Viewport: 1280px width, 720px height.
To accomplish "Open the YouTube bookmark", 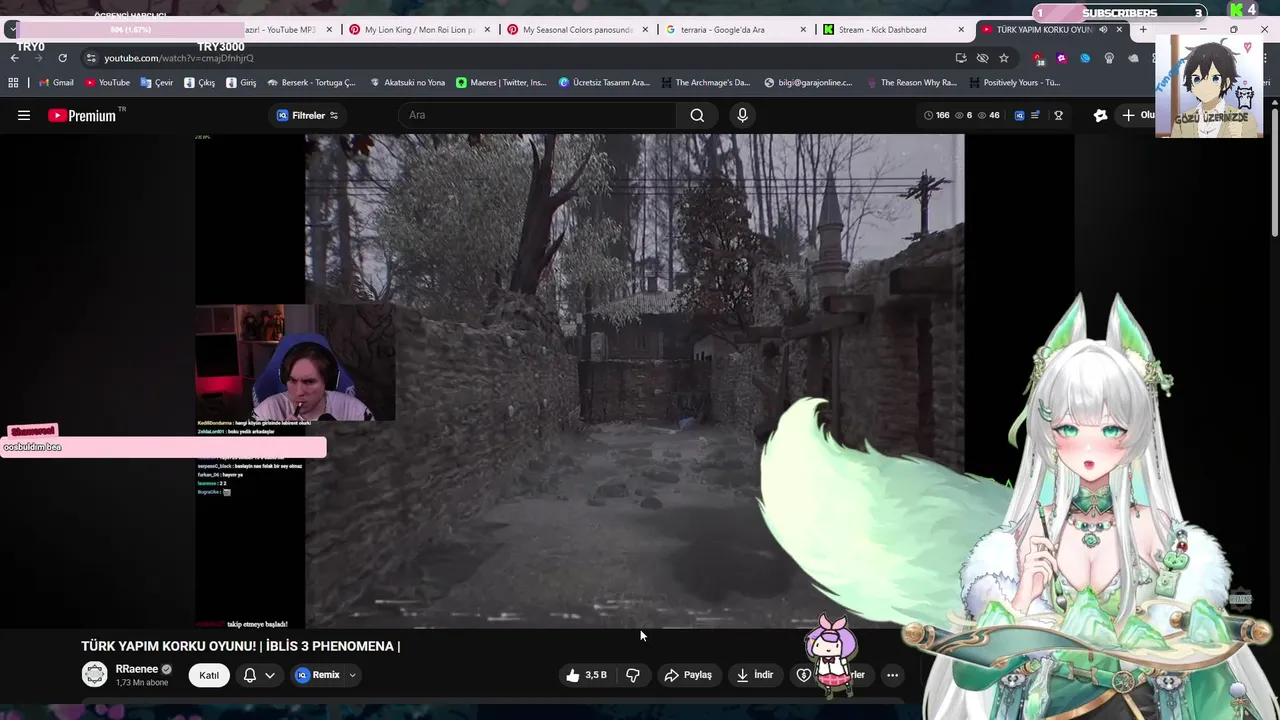I will pos(107,83).
